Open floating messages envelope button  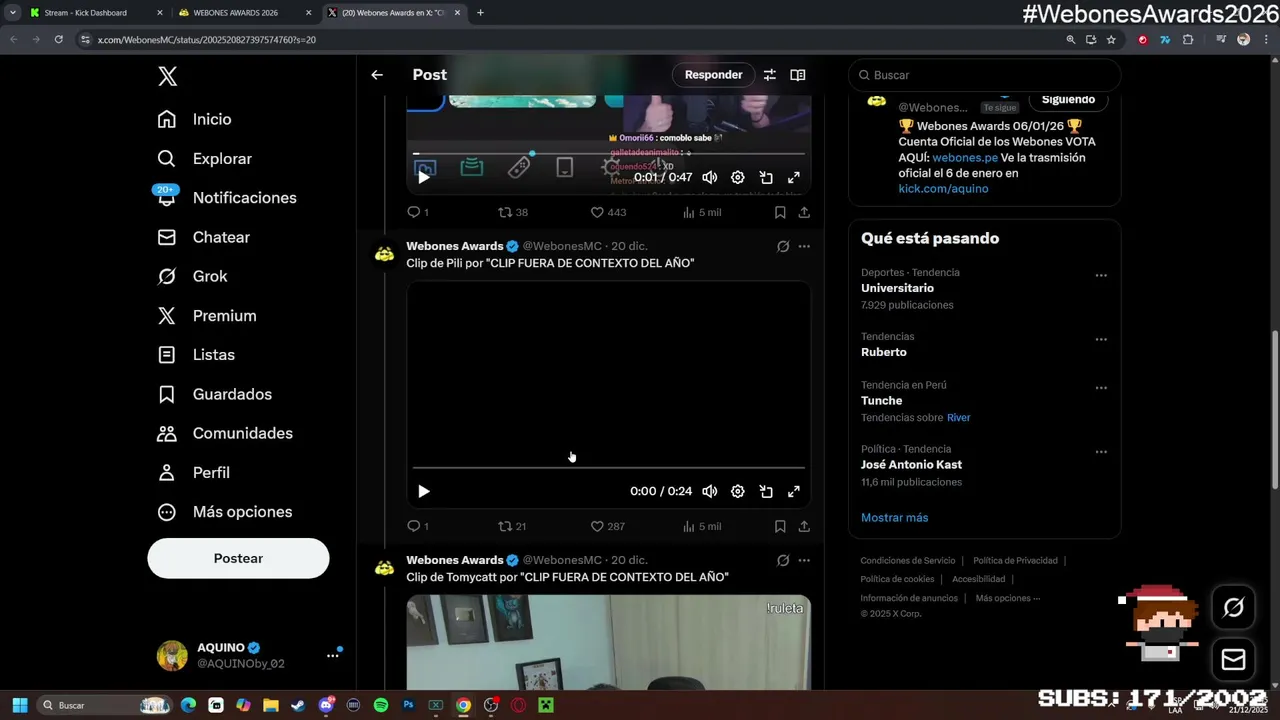point(1233,659)
